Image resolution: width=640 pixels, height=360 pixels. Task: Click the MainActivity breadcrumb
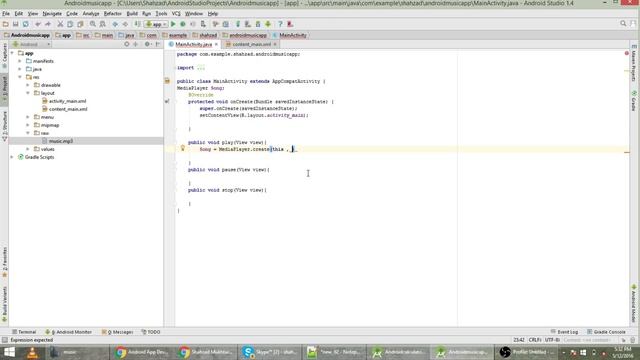(289, 35)
